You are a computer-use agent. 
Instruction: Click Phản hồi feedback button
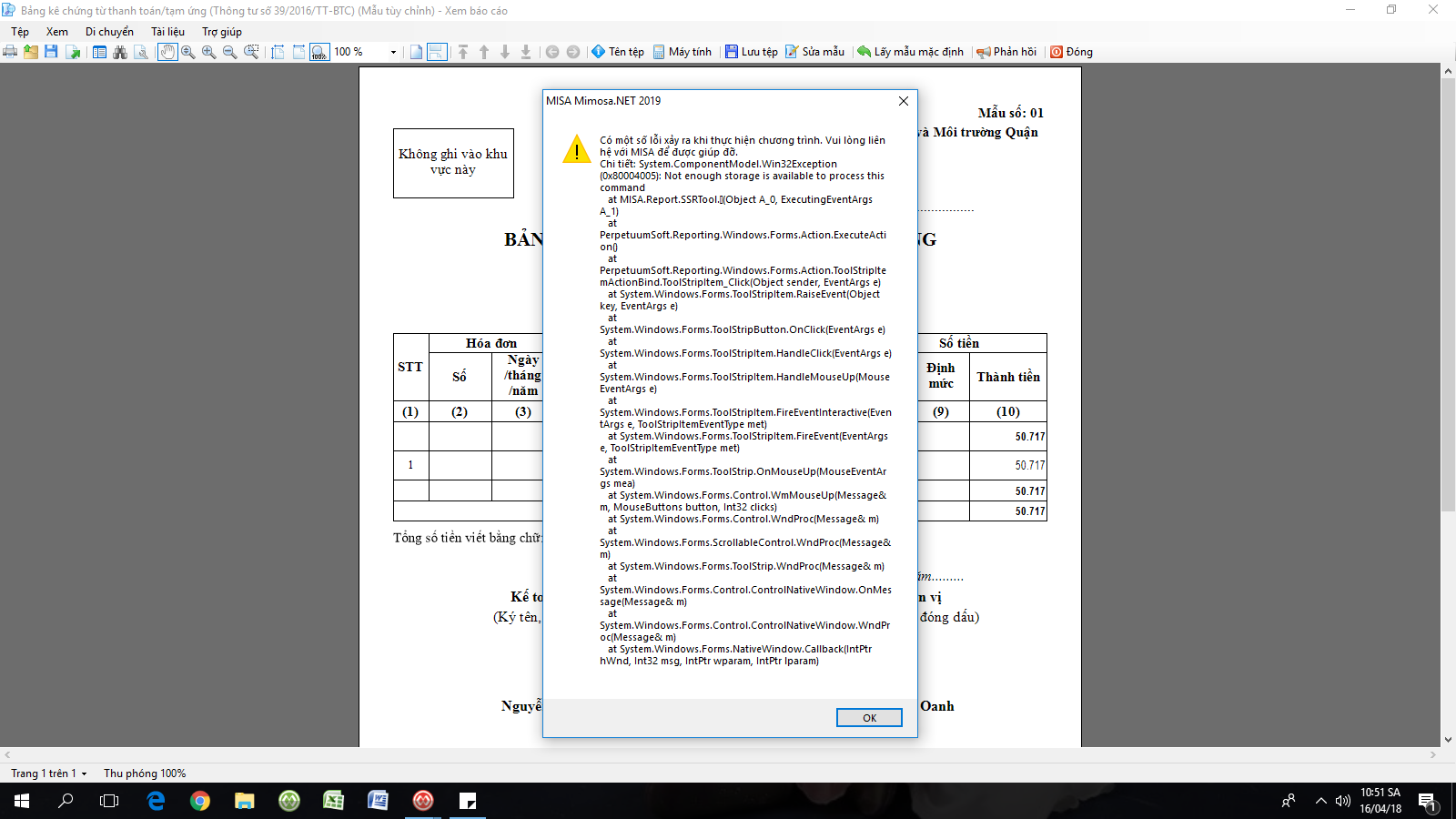(x=1006, y=52)
